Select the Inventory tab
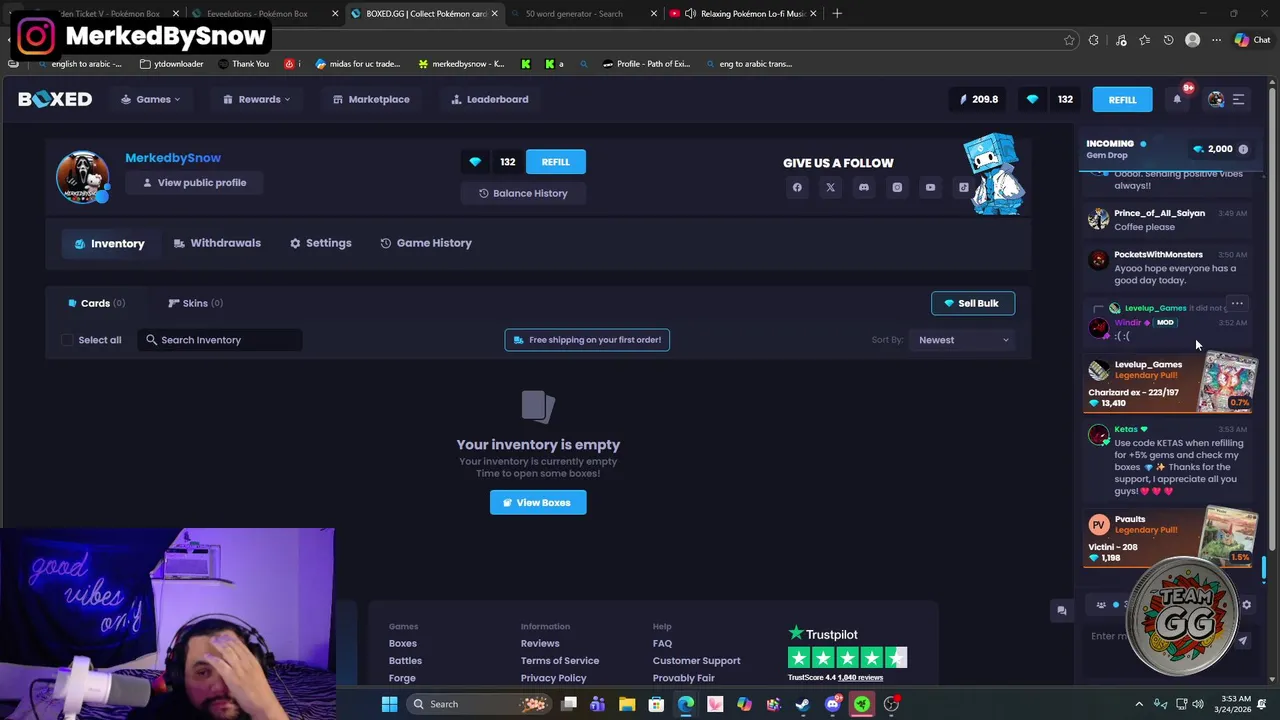 pyautogui.click(x=110, y=243)
